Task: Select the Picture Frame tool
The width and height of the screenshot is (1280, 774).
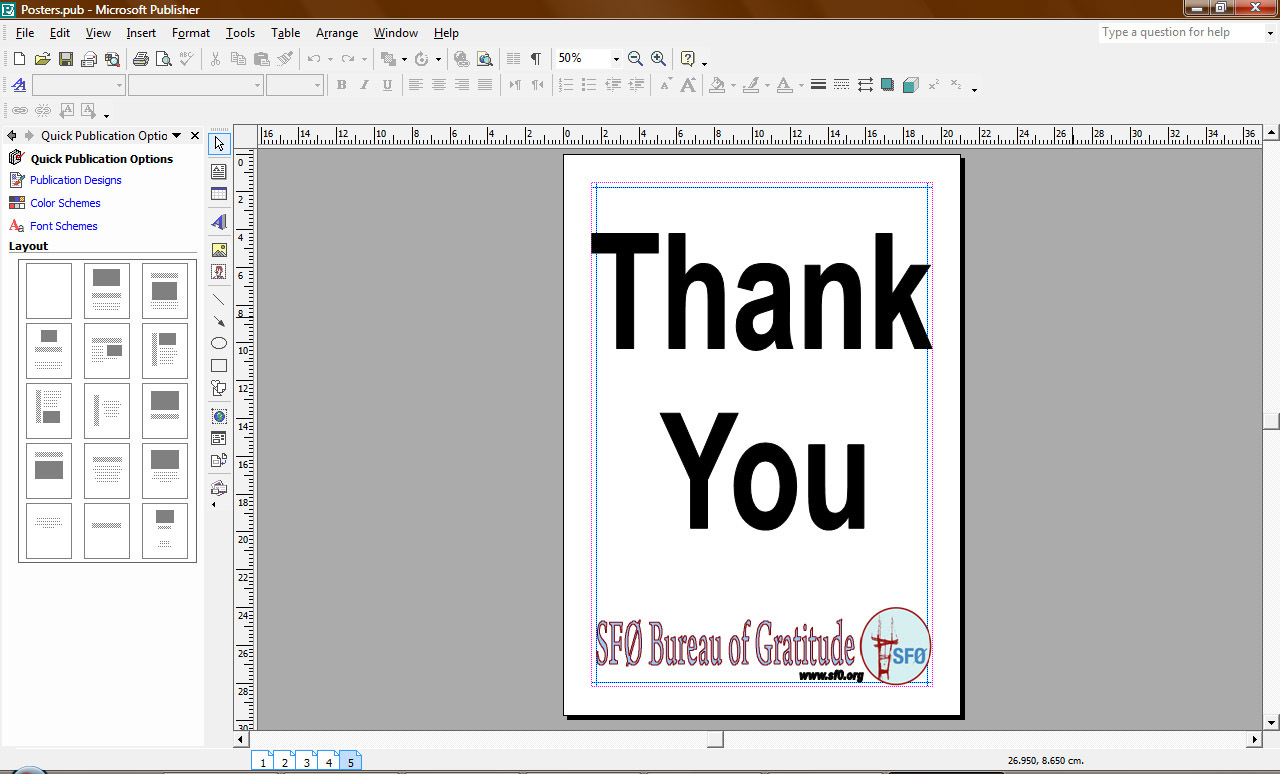Action: click(x=219, y=249)
